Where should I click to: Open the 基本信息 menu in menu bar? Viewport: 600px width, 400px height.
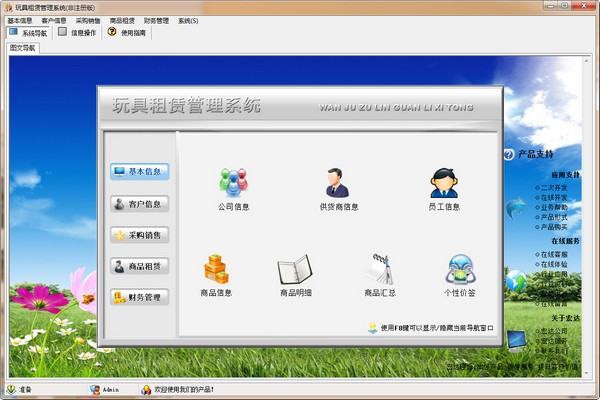tap(20, 20)
